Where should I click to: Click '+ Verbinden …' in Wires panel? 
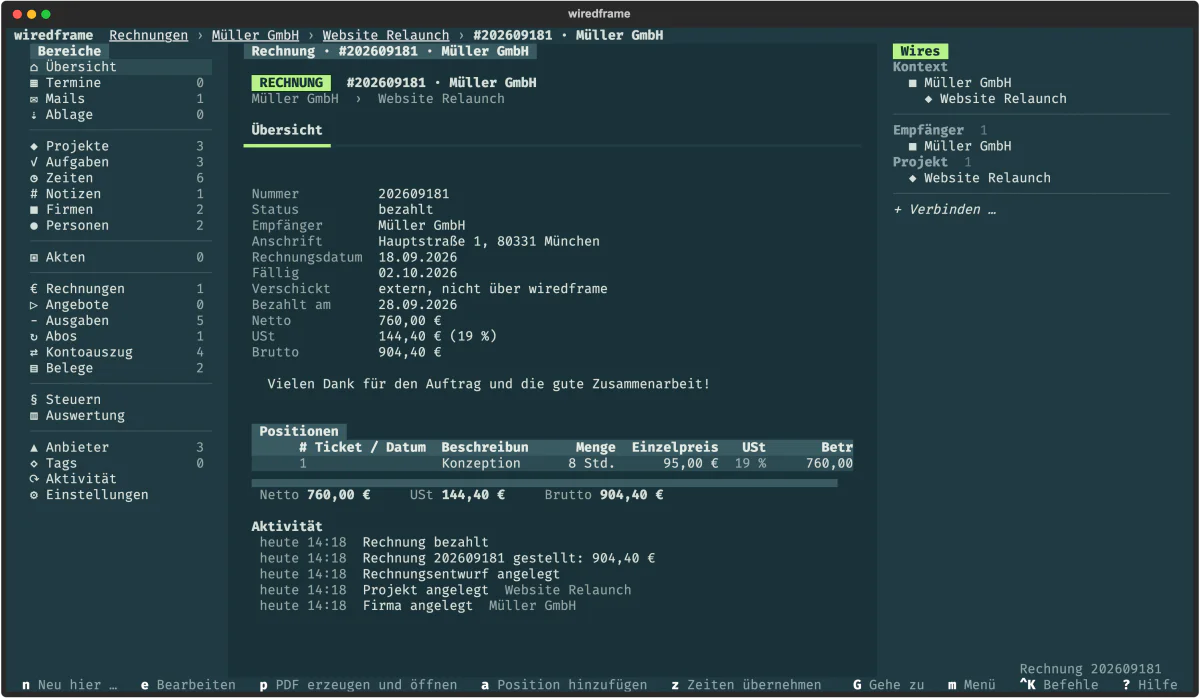pos(944,210)
